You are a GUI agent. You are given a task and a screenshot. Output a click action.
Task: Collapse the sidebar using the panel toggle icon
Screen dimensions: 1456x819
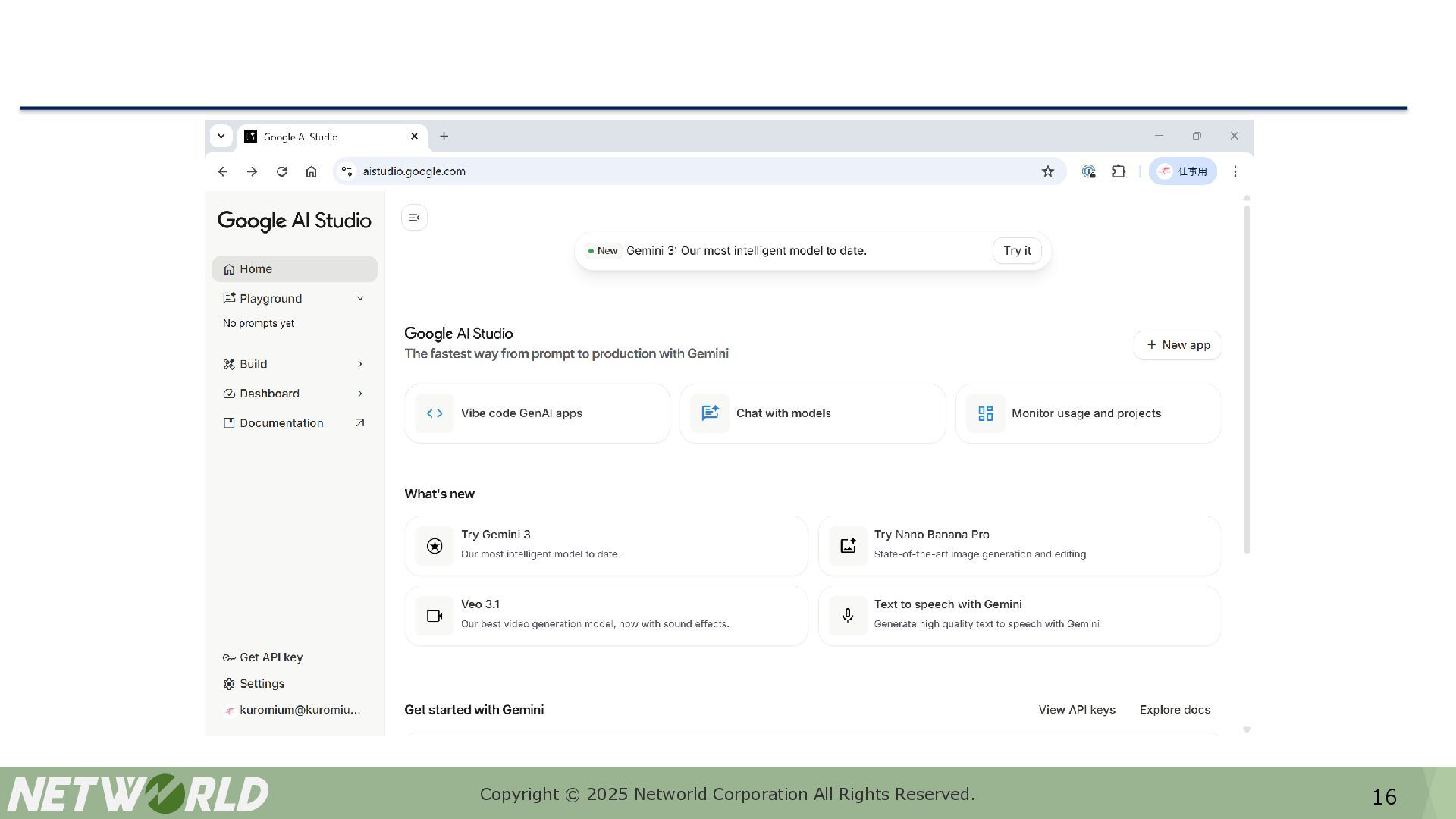coord(414,218)
